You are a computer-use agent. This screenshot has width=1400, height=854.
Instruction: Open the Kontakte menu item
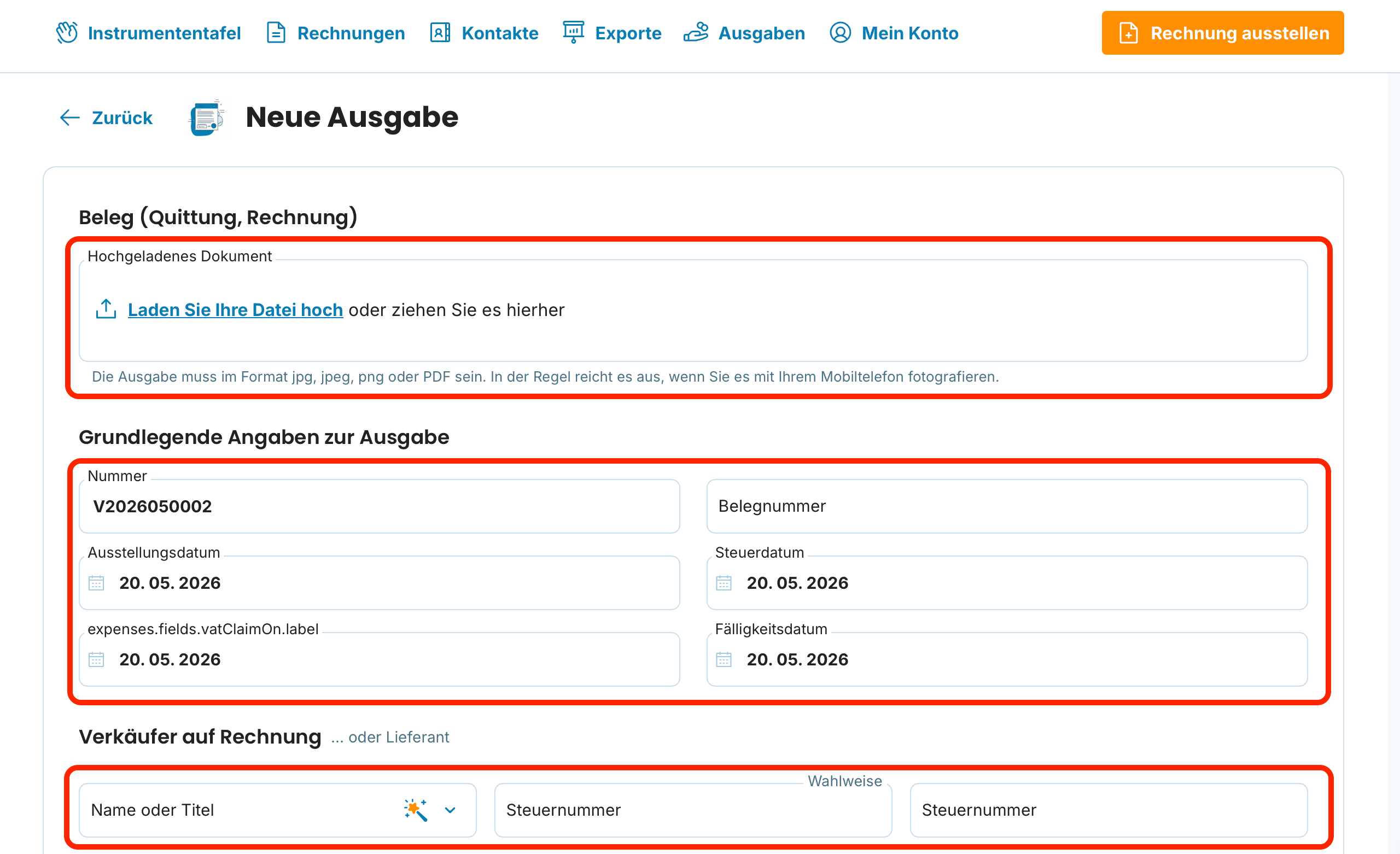484,33
